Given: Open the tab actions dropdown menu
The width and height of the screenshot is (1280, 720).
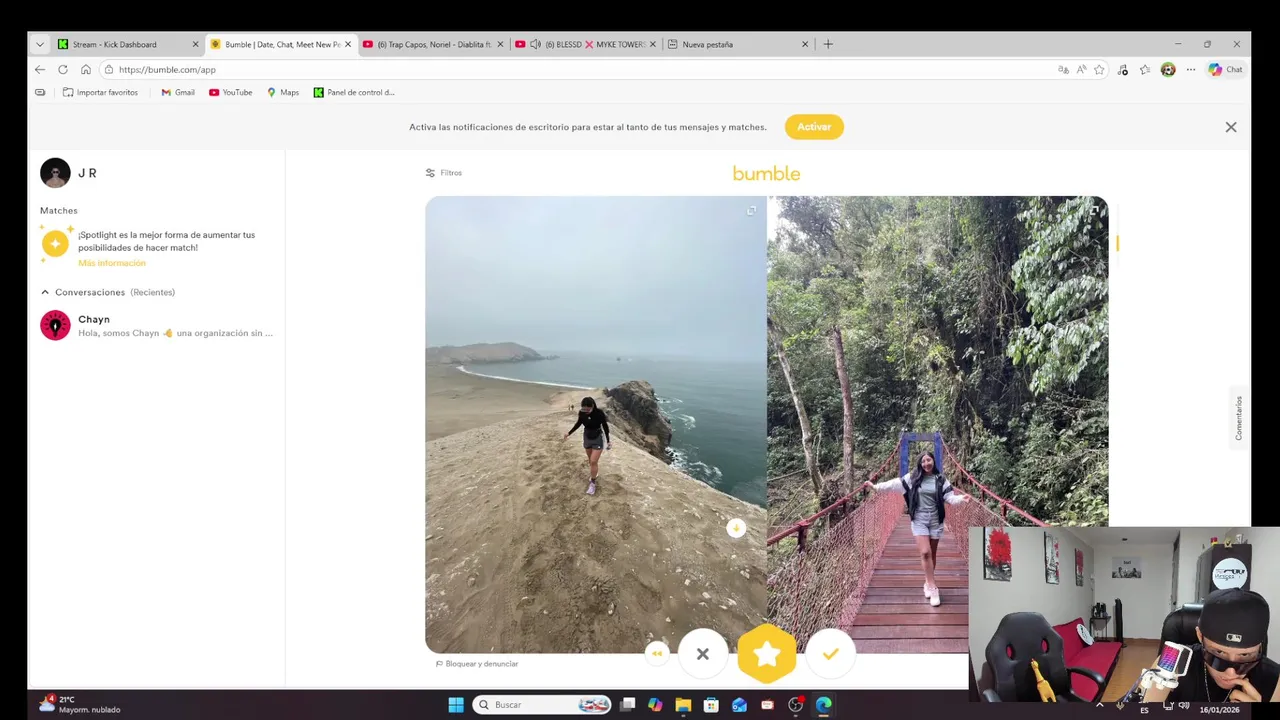Looking at the screenshot, I should tap(39, 44).
